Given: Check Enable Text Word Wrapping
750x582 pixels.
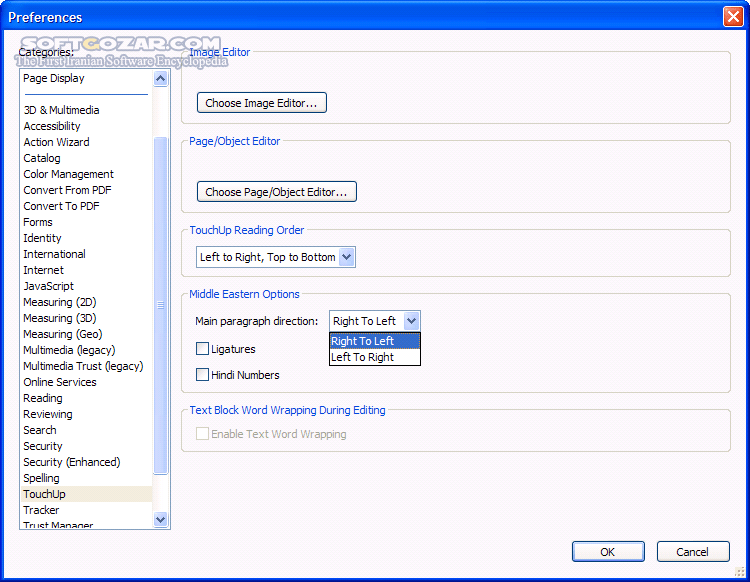Looking at the screenshot, I should (203, 434).
